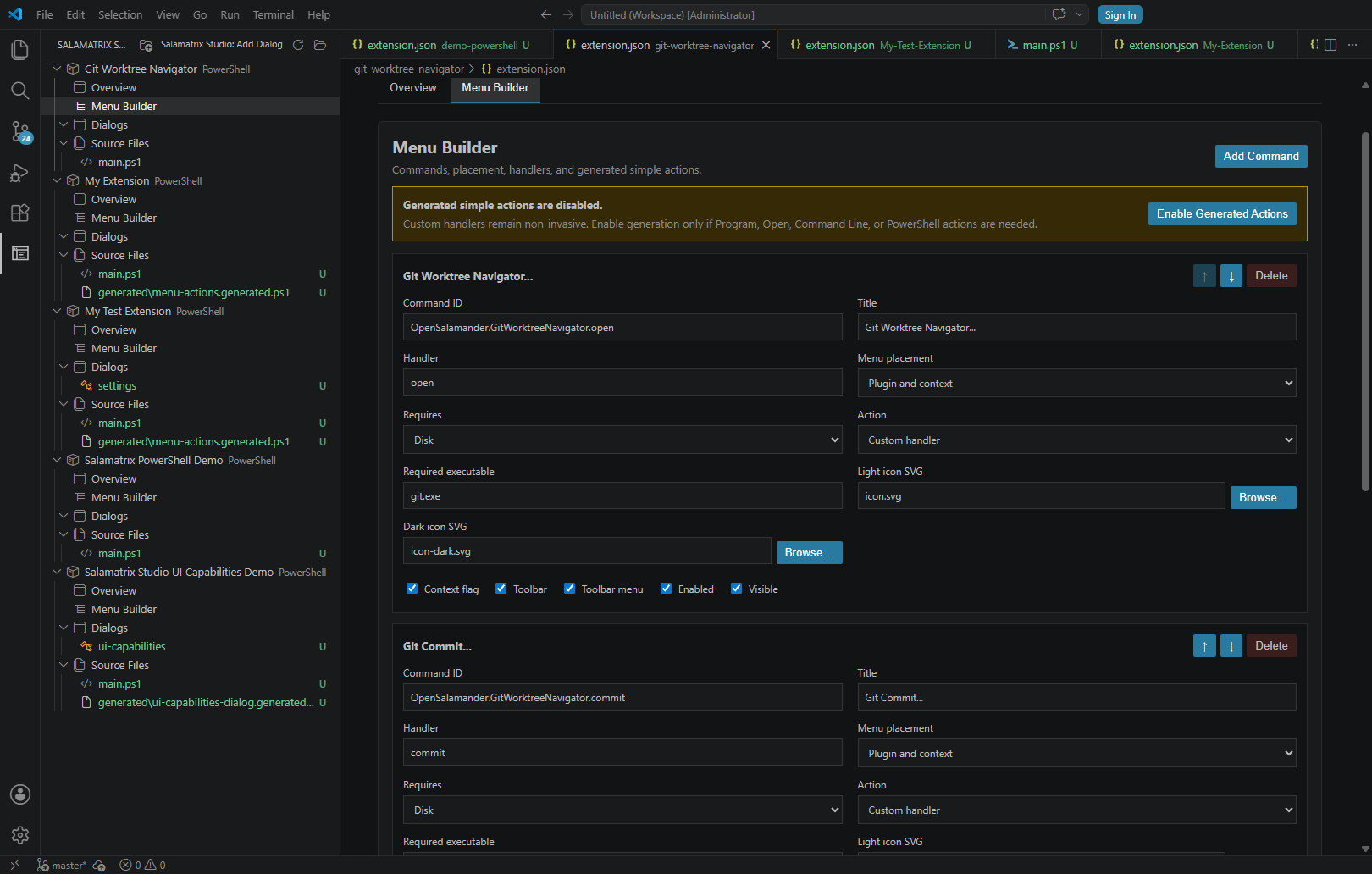Screen dimensions: 1372x874
Task: Delete the Git Worktree Navigator command
Action: pos(1271,276)
